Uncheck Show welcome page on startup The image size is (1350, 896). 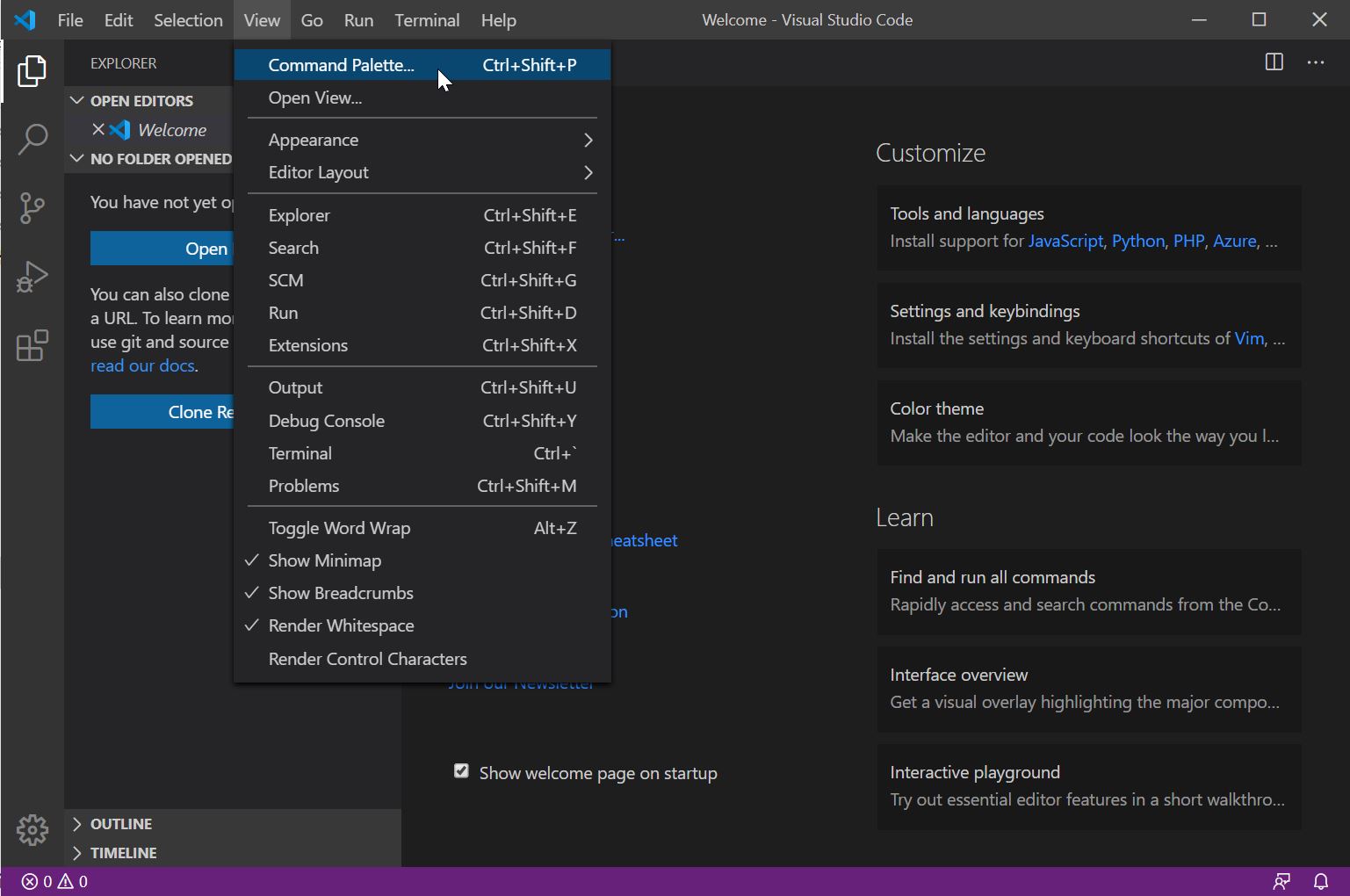(461, 771)
